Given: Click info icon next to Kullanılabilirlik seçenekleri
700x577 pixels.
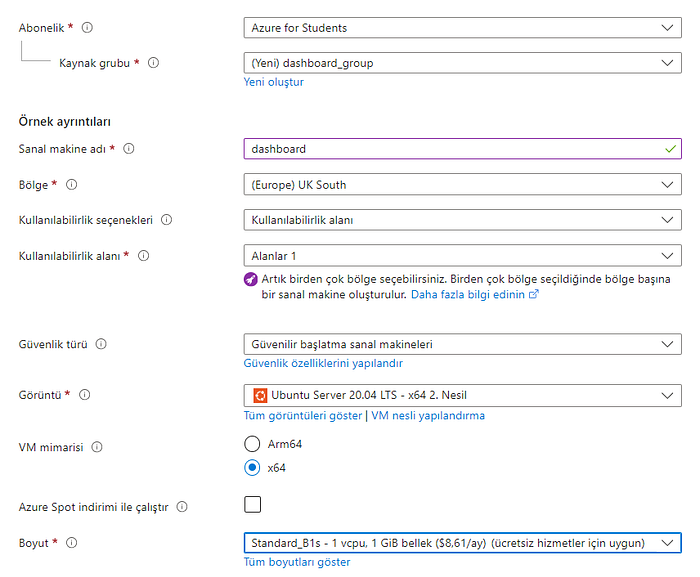Looking at the screenshot, I should (166, 220).
